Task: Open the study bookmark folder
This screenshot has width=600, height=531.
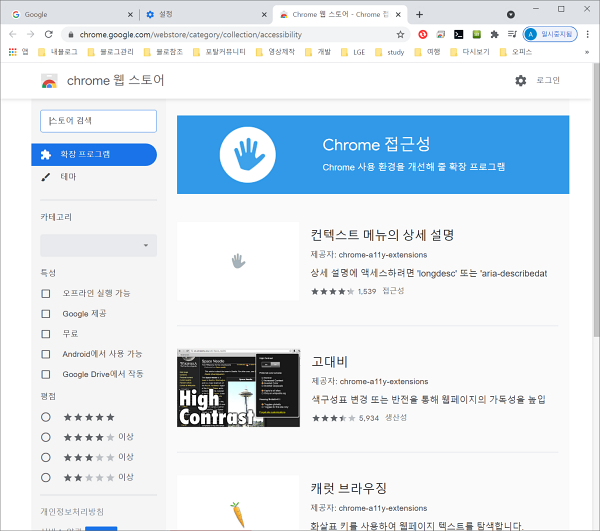Action: coord(390,52)
